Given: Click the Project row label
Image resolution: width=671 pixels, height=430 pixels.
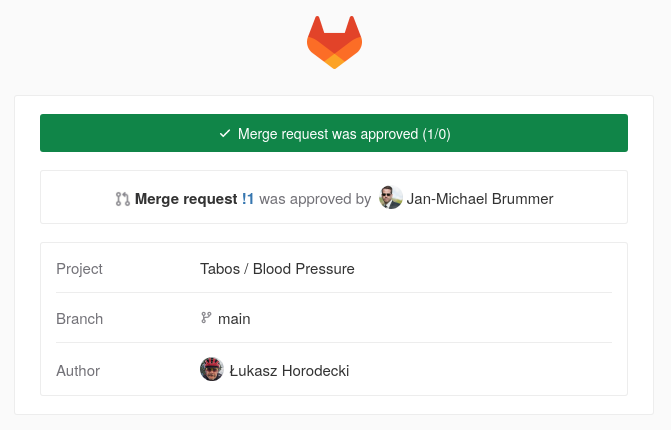Looking at the screenshot, I should (x=79, y=269).
